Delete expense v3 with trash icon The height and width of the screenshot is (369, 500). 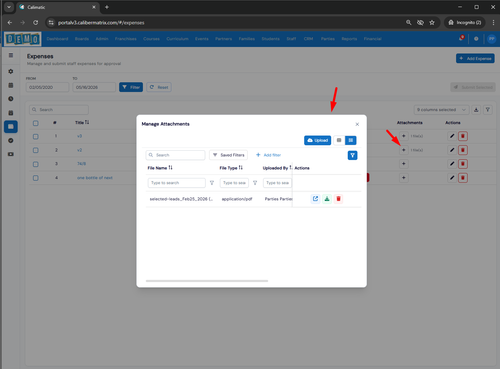click(x=463, y=136)
